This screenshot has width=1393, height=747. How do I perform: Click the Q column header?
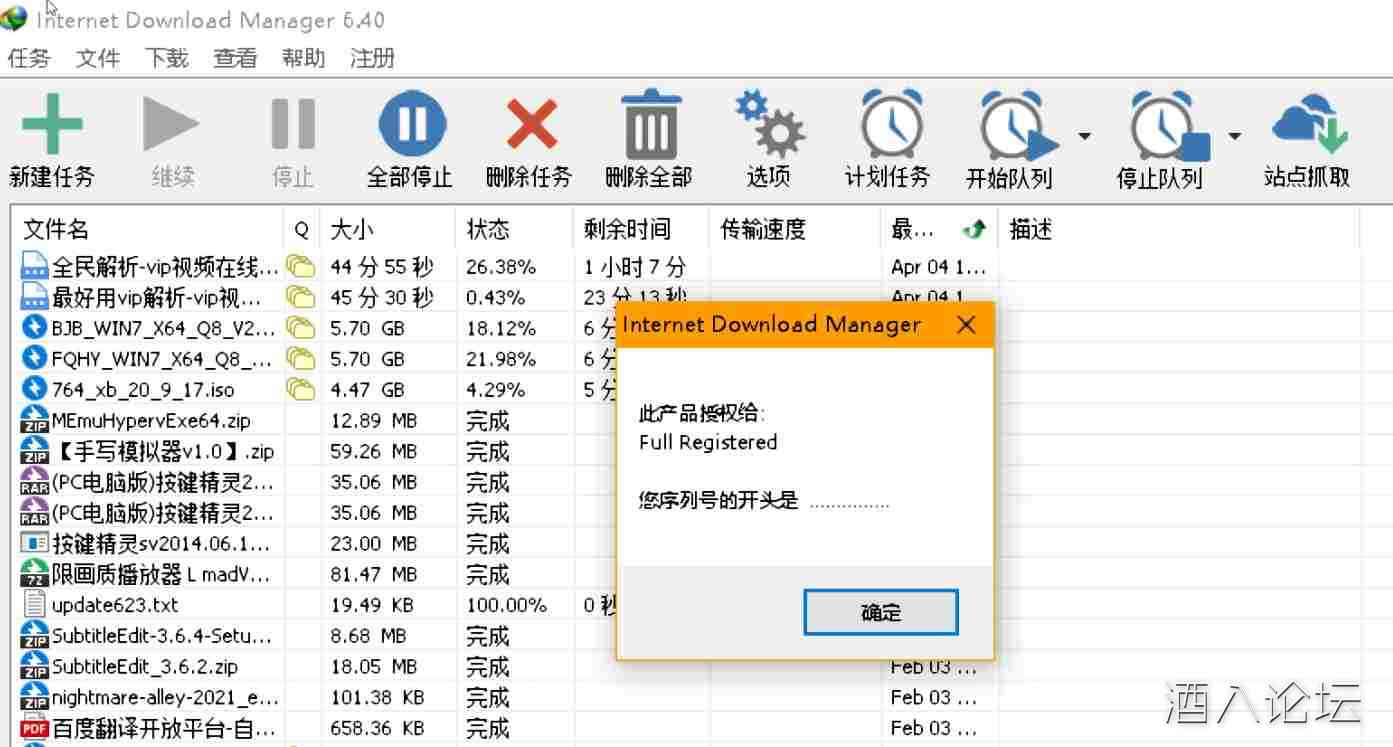pos(302,230)
